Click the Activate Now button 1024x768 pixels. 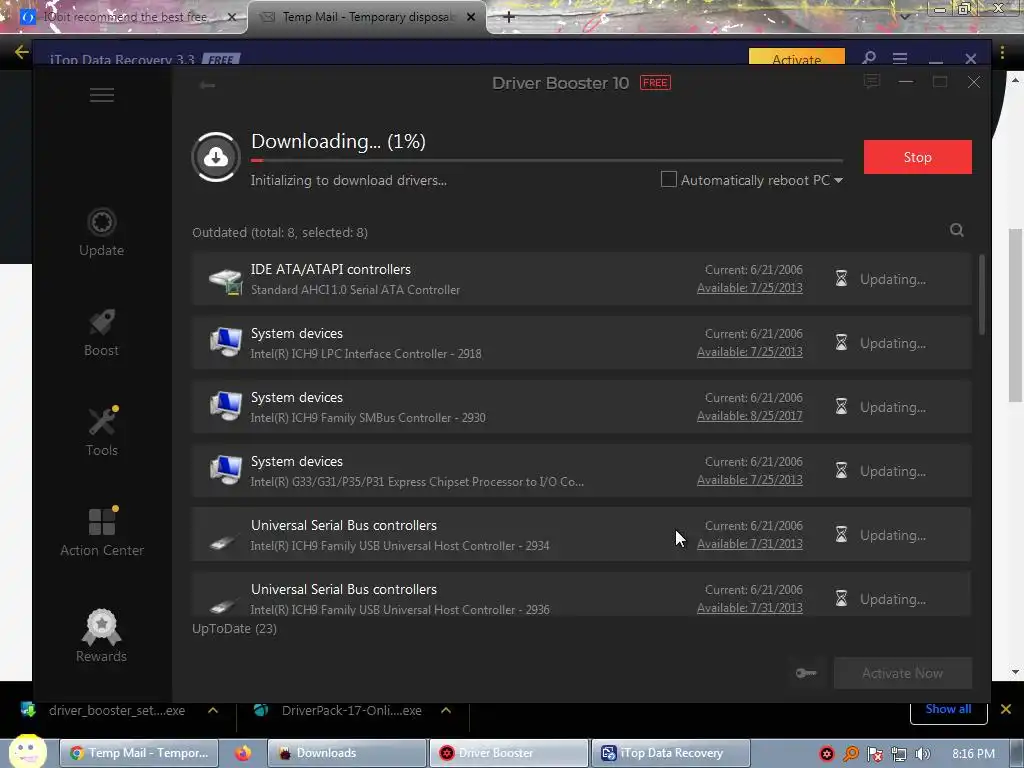(x=903, y=673)
